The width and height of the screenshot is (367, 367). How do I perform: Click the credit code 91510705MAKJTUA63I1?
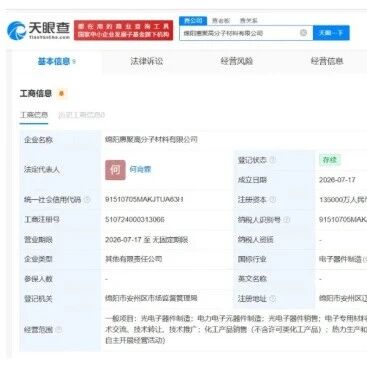coord(144,200)
